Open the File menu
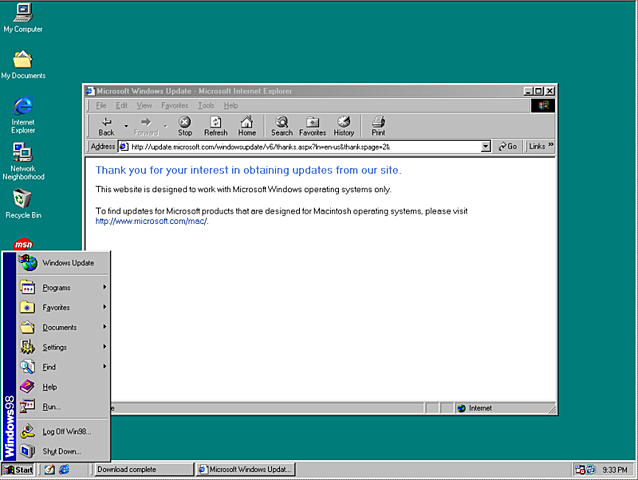The image size is (638, 480). click(x=101, y=105)
